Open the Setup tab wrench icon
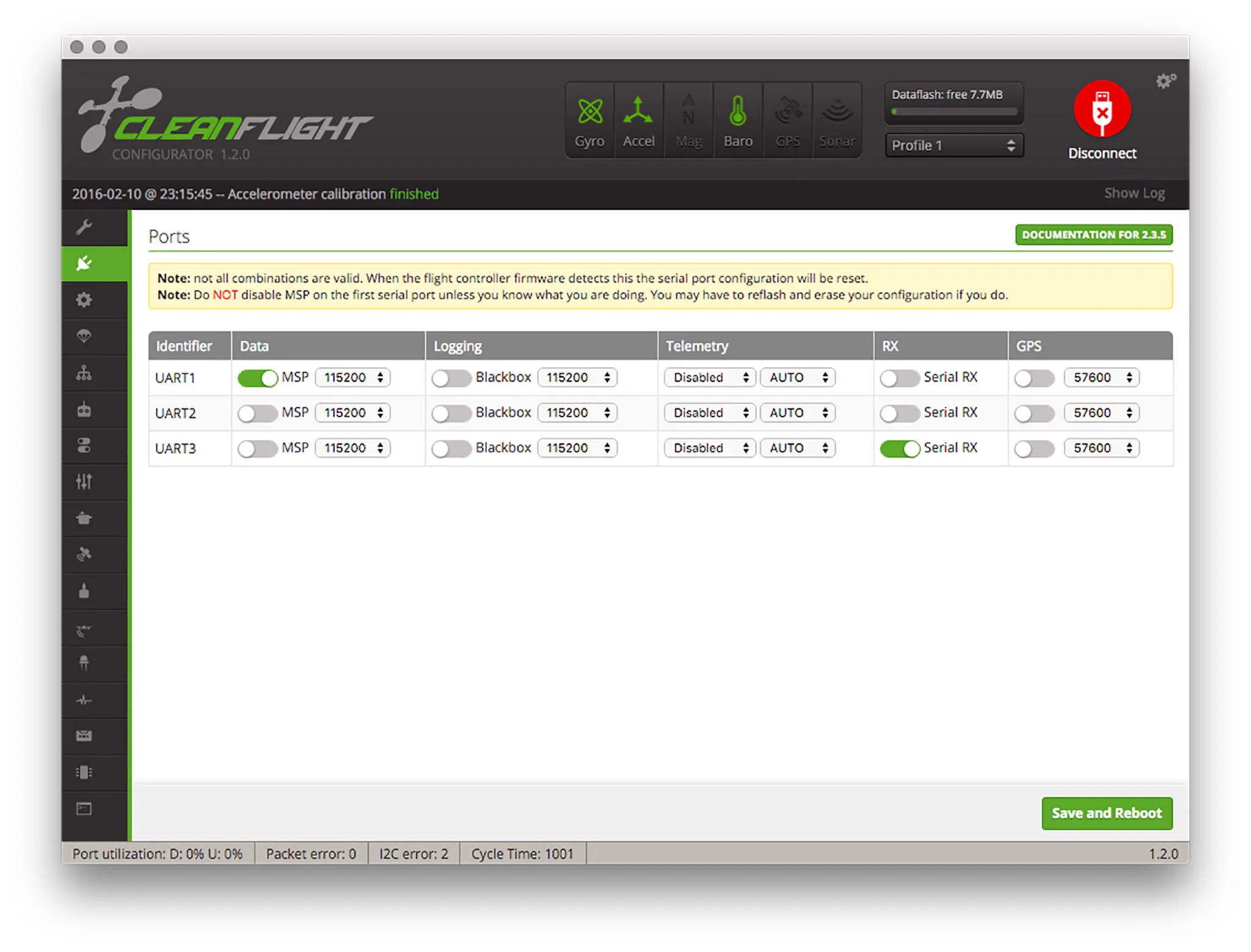 pyautogui.click(x=84, y=227)
